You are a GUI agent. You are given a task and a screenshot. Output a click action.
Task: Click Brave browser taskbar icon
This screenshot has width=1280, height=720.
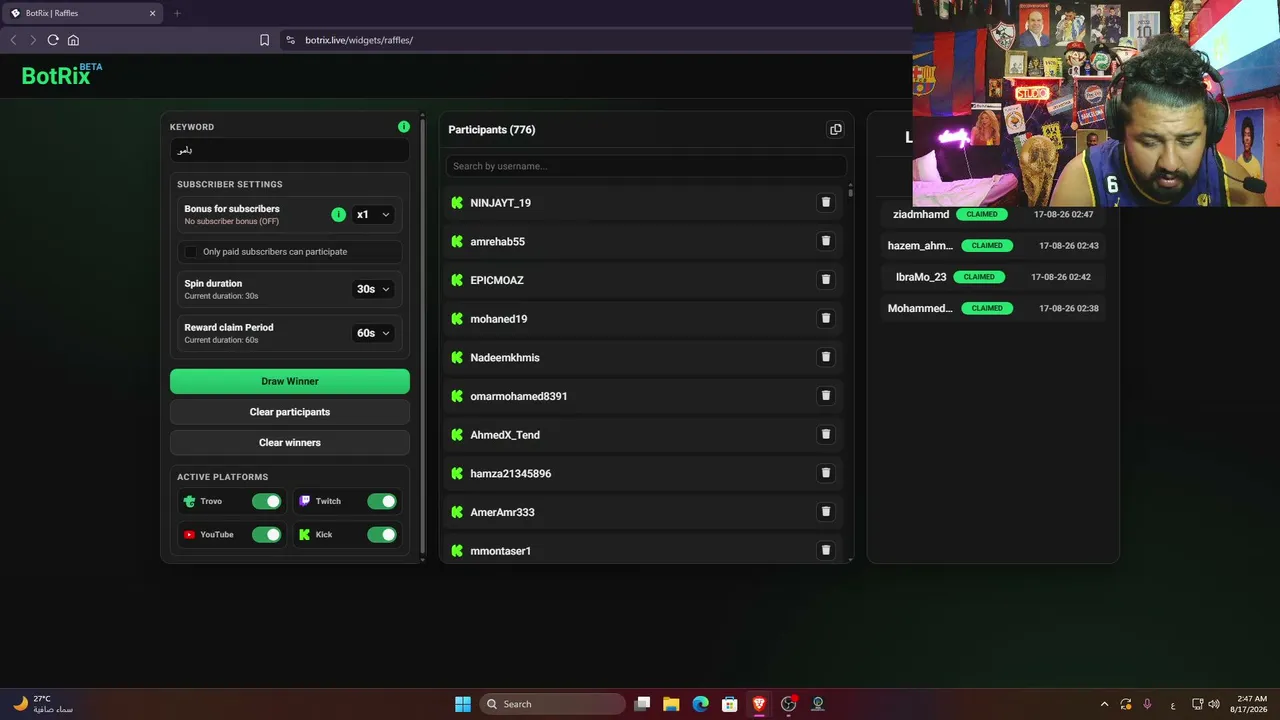pyautogui.click(x=759, y=704)
